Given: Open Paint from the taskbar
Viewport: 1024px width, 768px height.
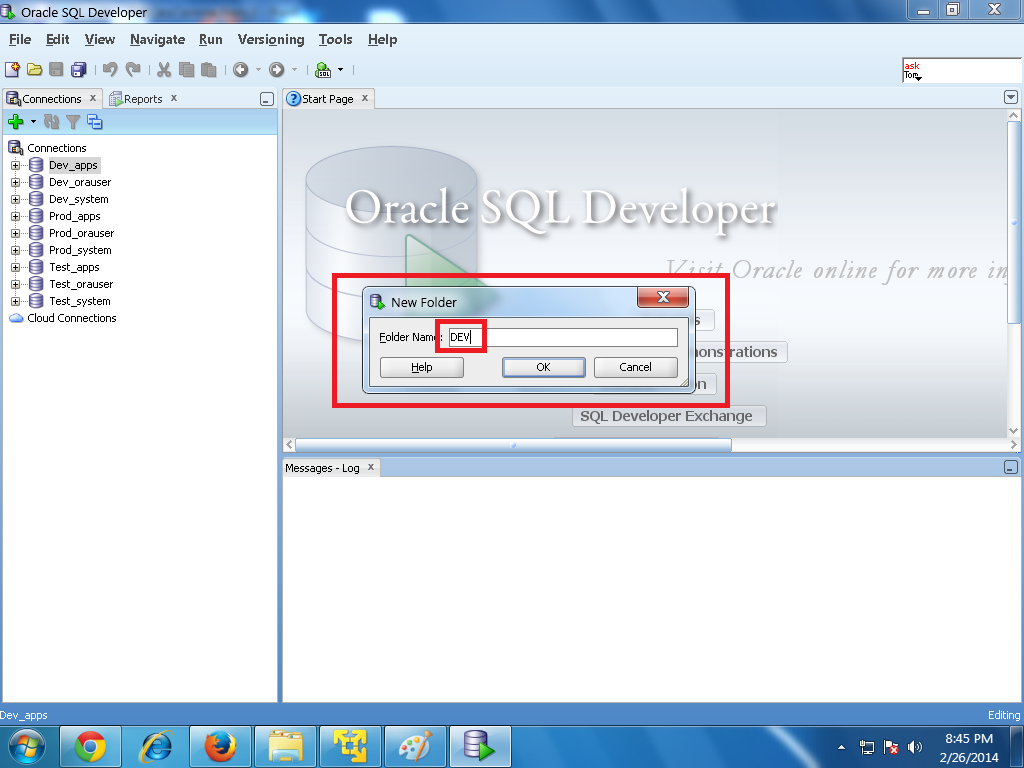Looking at the screenshot, I should [x=415, y=746].
